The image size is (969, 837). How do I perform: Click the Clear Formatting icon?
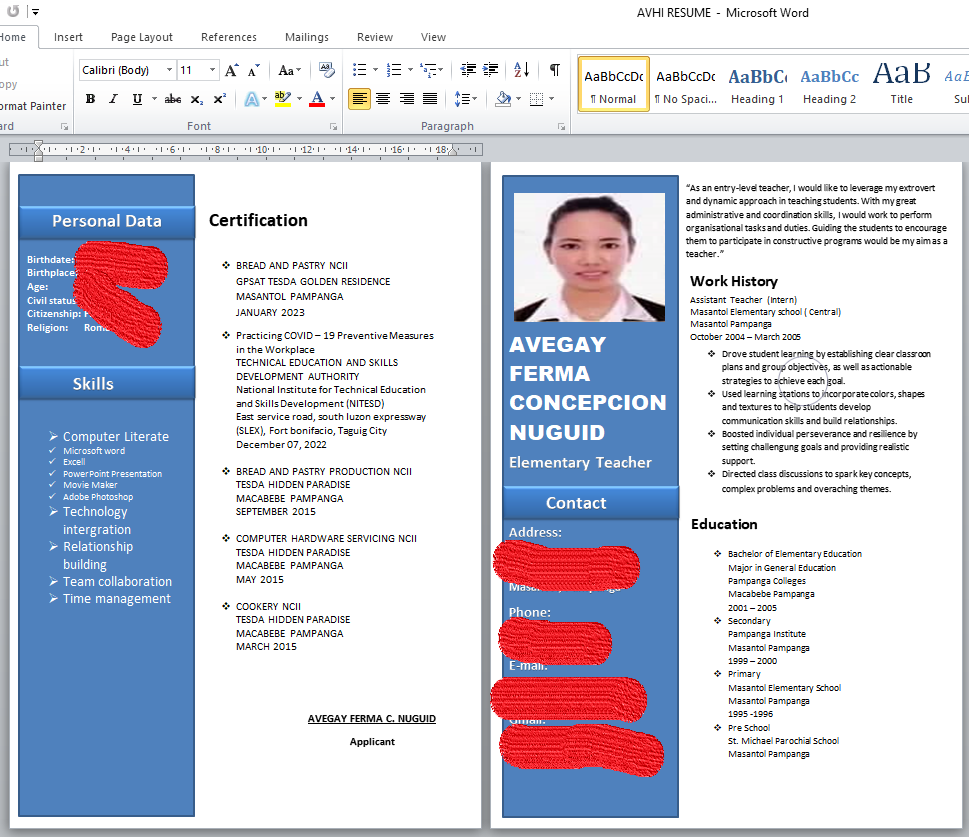(326, 70)
